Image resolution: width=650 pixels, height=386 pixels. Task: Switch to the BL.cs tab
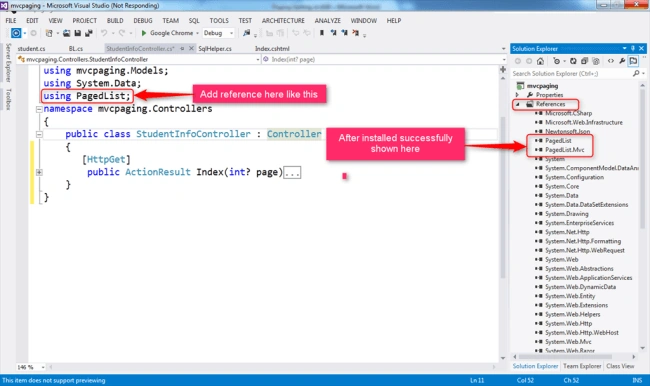coord(76,49)
